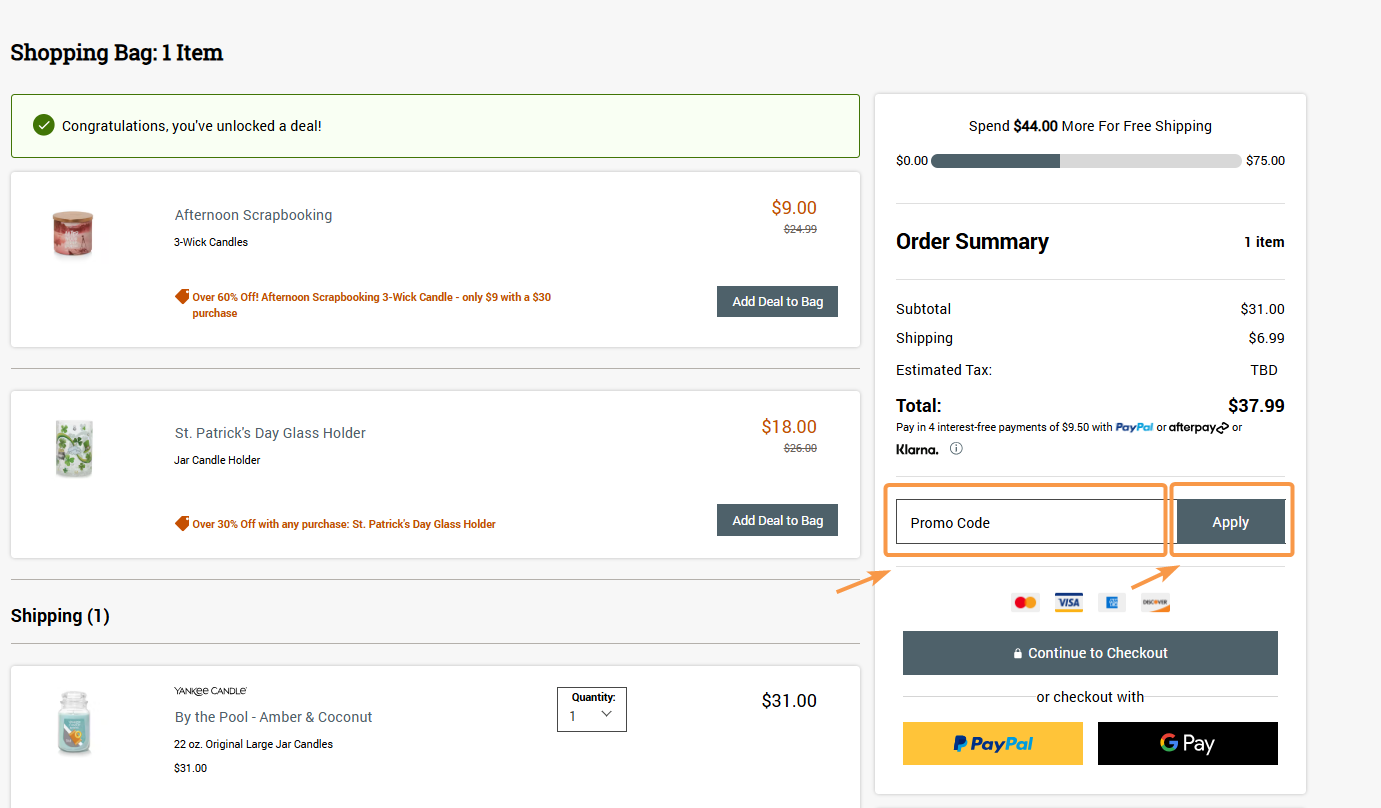Click the St. Patrick's offer tag icon
The height and width of the screenshot is (808, 1381).
click(x=182, y=524)
